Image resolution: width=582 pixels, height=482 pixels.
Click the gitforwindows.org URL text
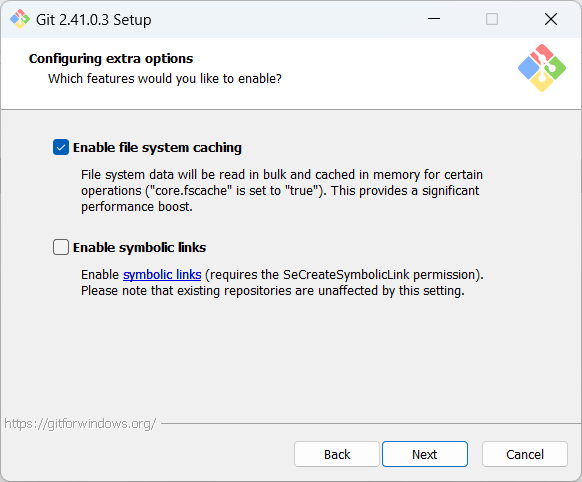80,423
